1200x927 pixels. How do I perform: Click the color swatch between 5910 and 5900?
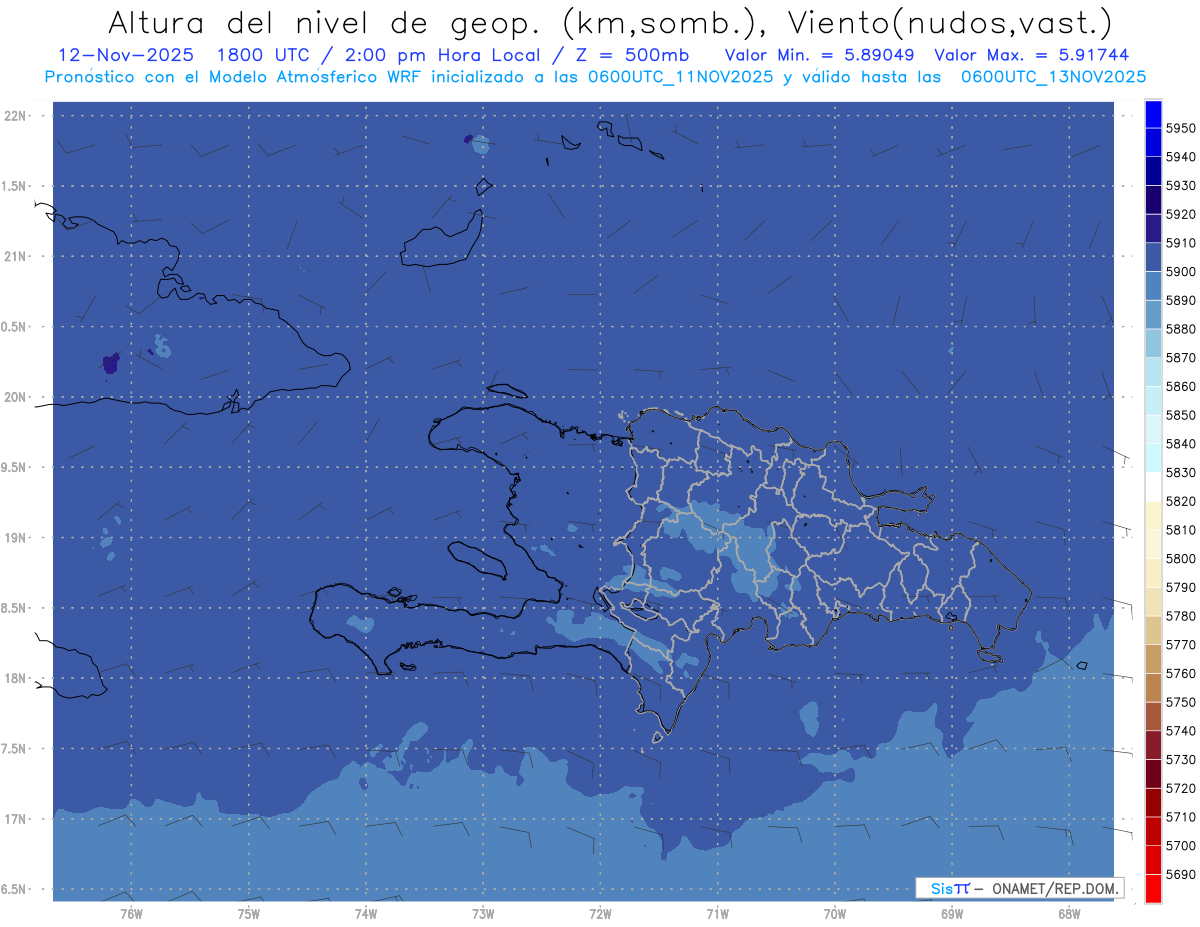tap(1153, 257)
